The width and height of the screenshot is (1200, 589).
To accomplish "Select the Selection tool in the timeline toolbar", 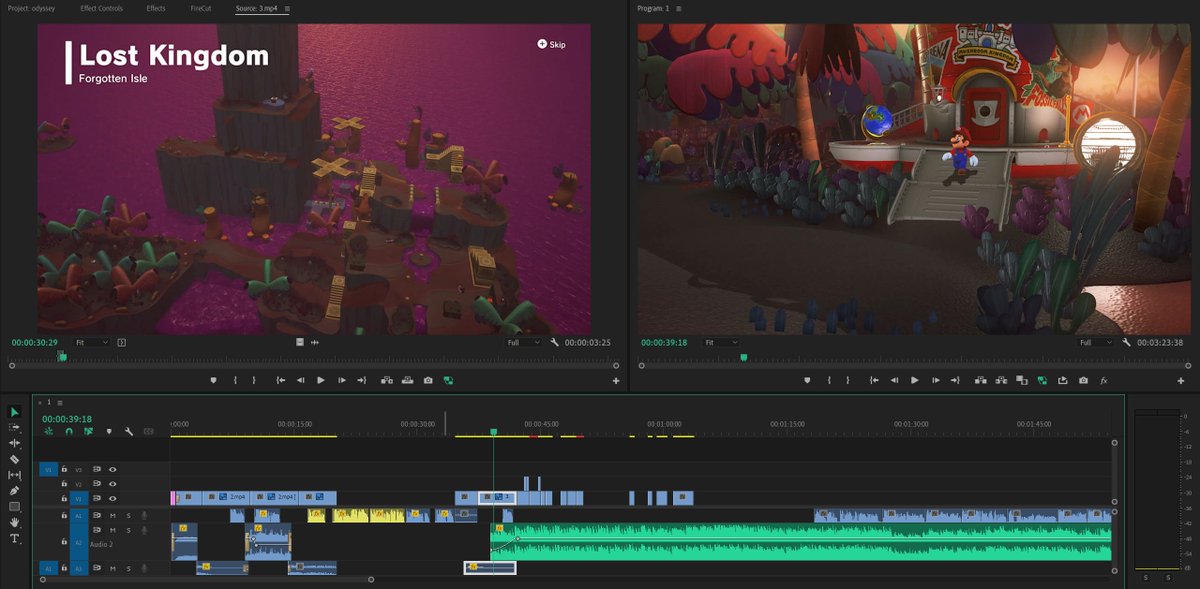I will pos(15,411).
